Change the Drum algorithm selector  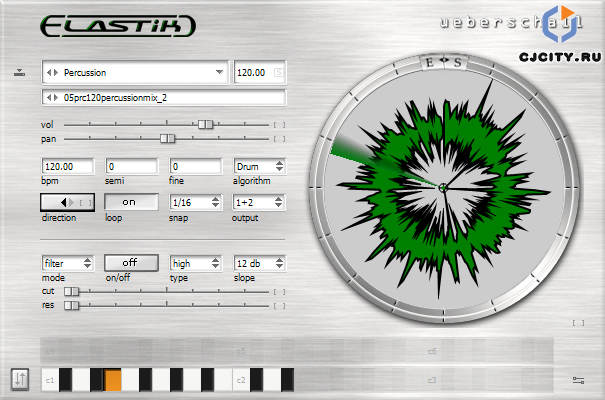(259, 167)
